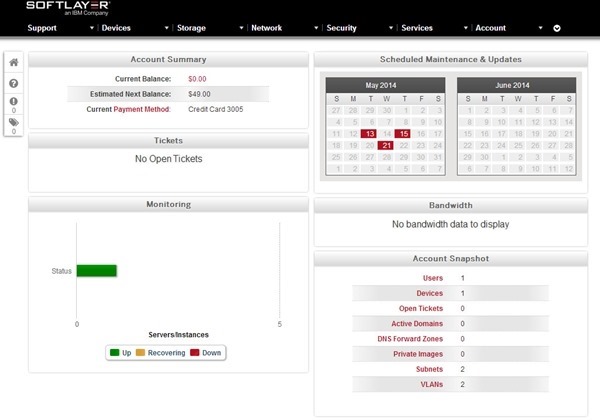Open the Network menu
Screen dimensions: 600x420
click(x=267, y=28)
